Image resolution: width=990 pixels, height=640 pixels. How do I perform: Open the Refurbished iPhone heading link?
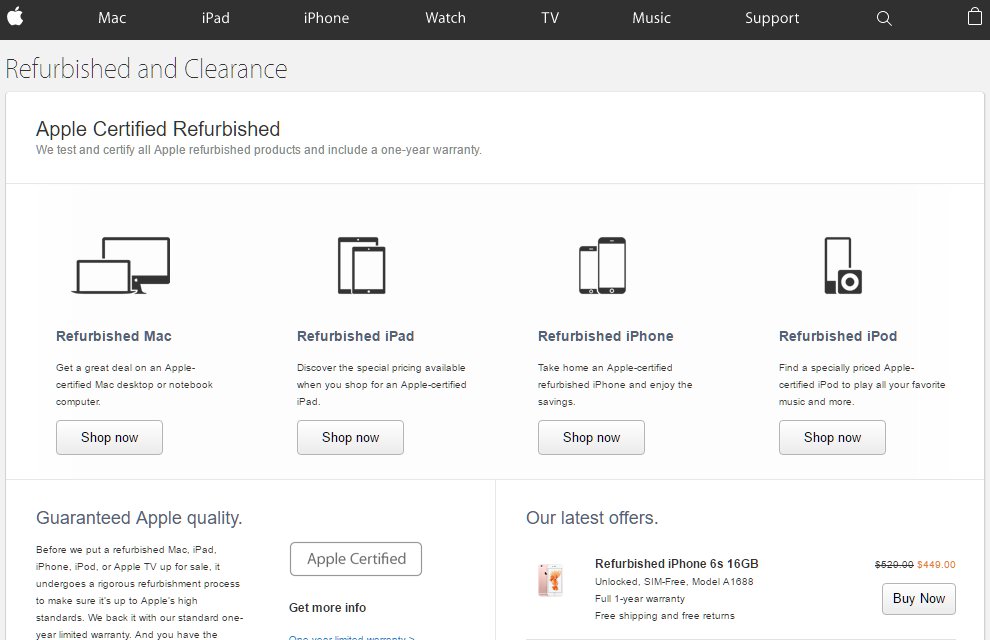click(605, 336)
